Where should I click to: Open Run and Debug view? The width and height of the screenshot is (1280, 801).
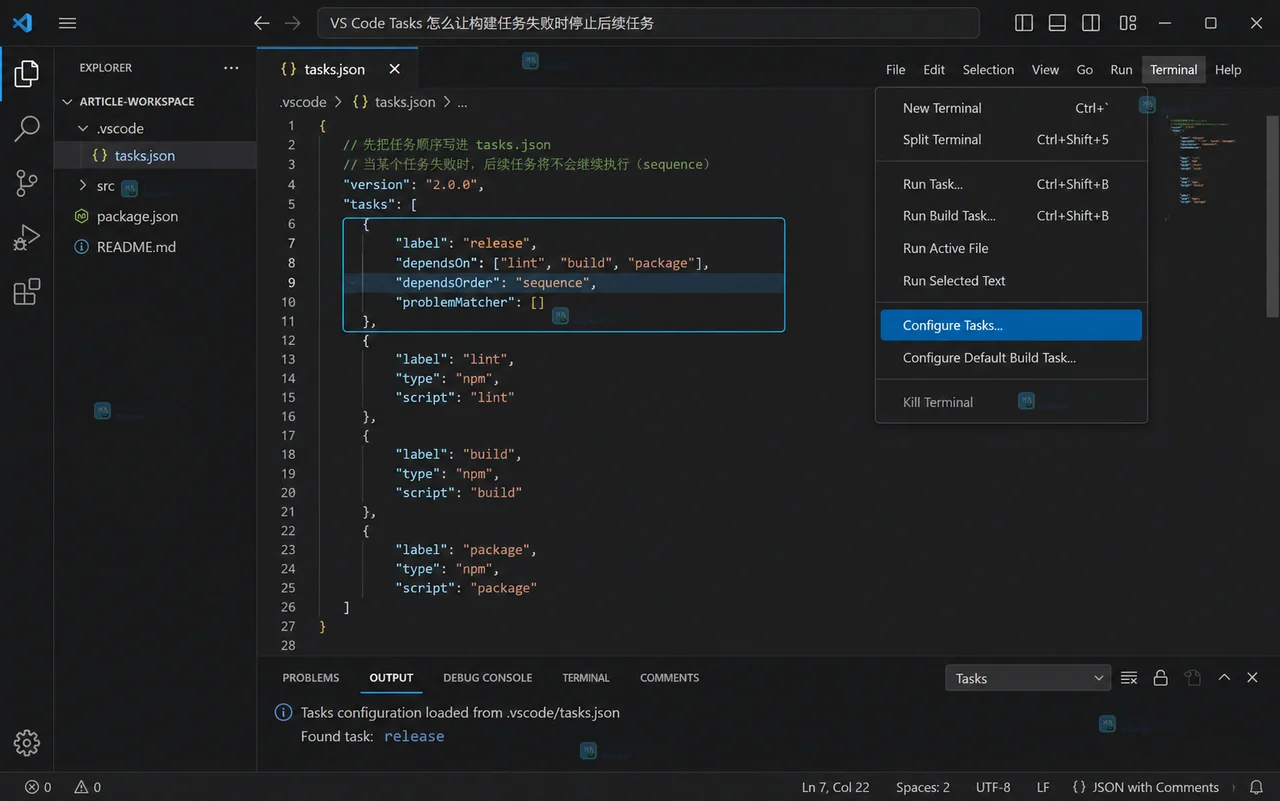[x=27, y=237]
